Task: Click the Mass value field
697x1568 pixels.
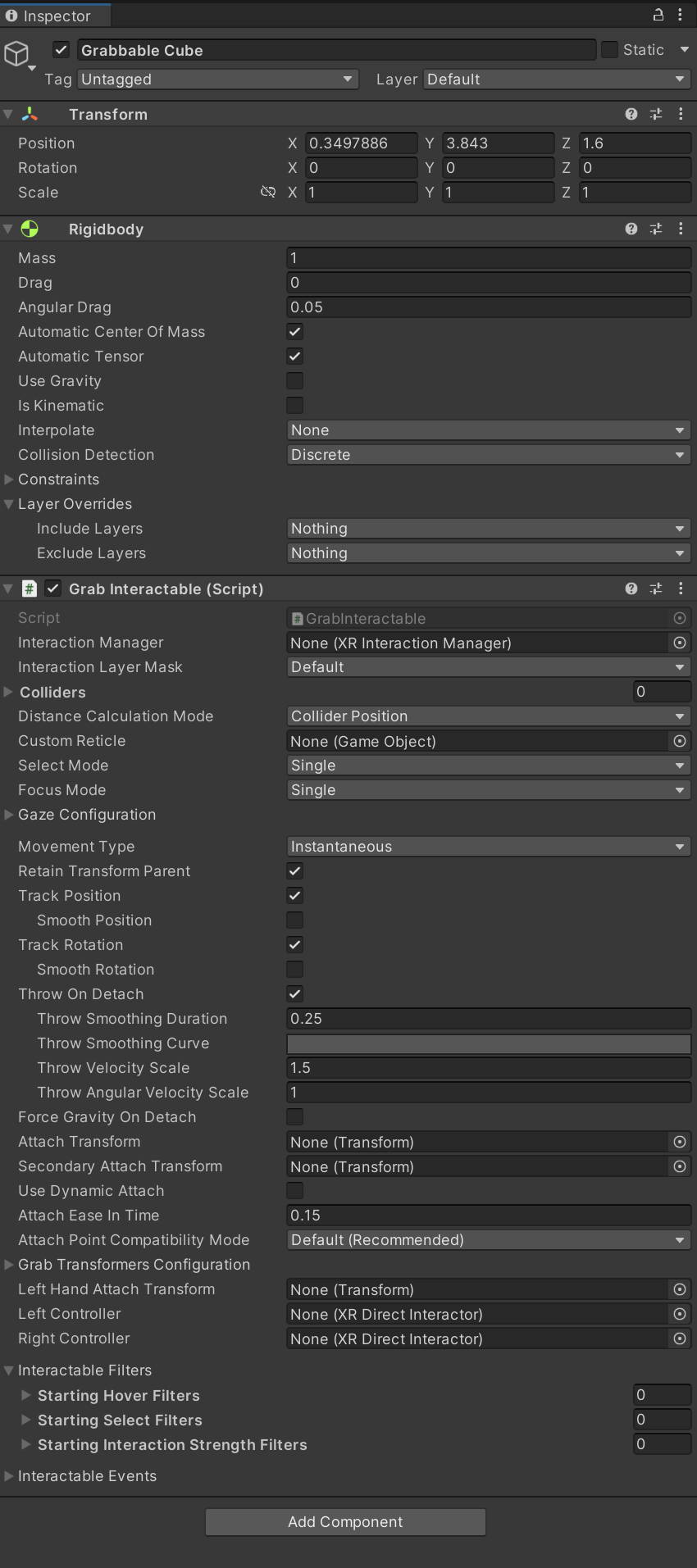Action: point(489,257)
